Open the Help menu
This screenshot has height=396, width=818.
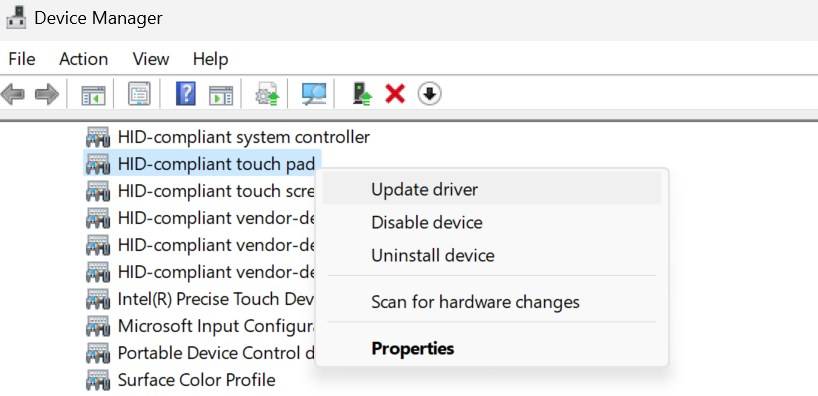coord(210,59)
